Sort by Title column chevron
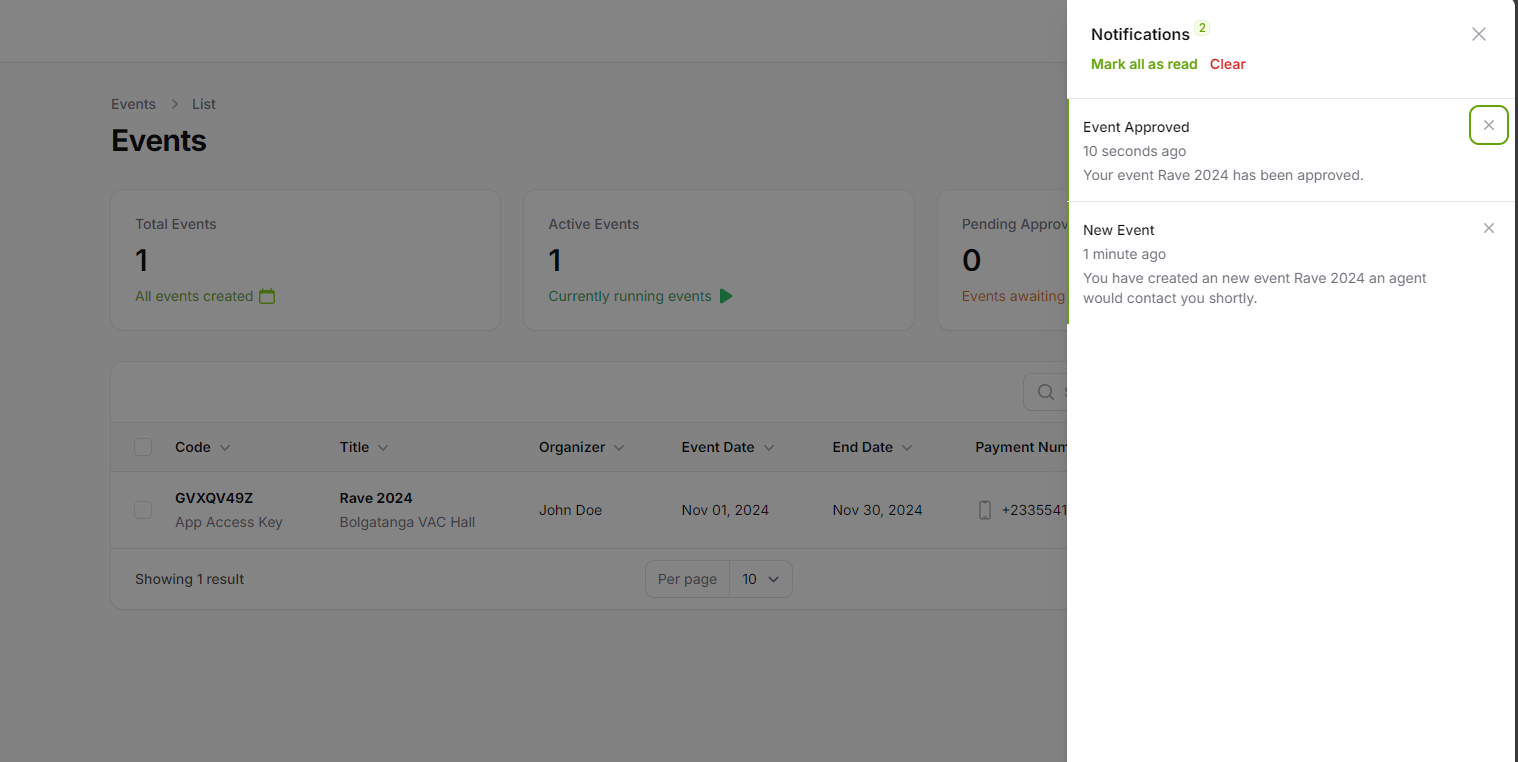This screenshot has width=1518, height=762. click(x=383, y=448)
